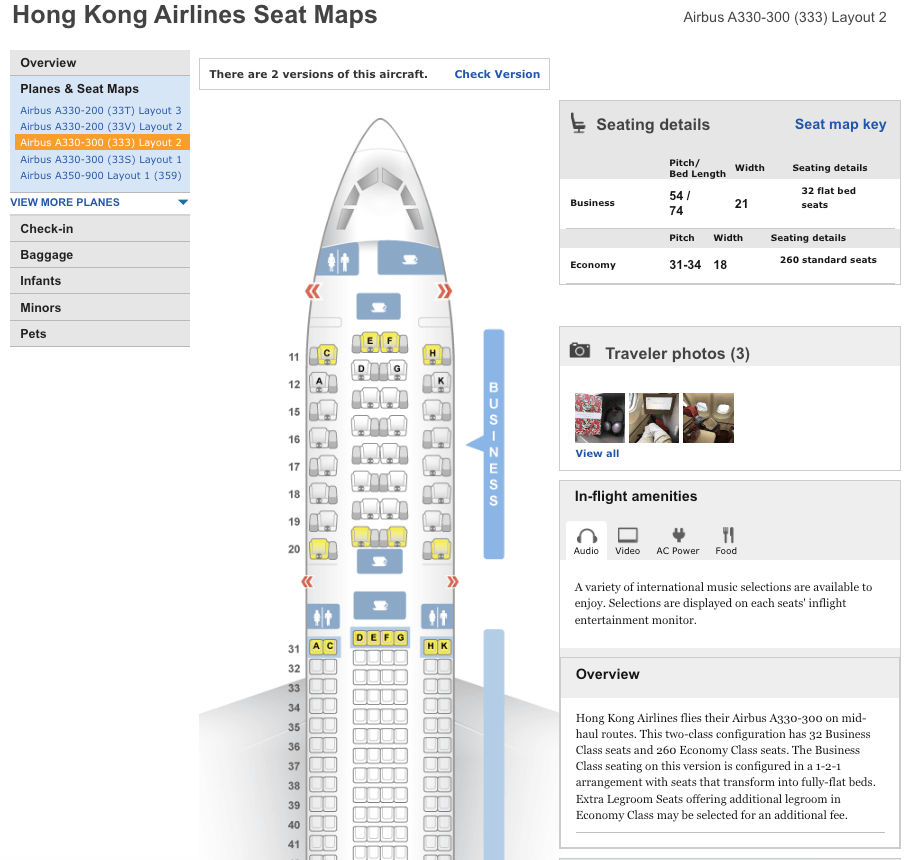912x860 pixels.
Task: Click the left exit arrow at row 11
Action: (x=313, y=291)
